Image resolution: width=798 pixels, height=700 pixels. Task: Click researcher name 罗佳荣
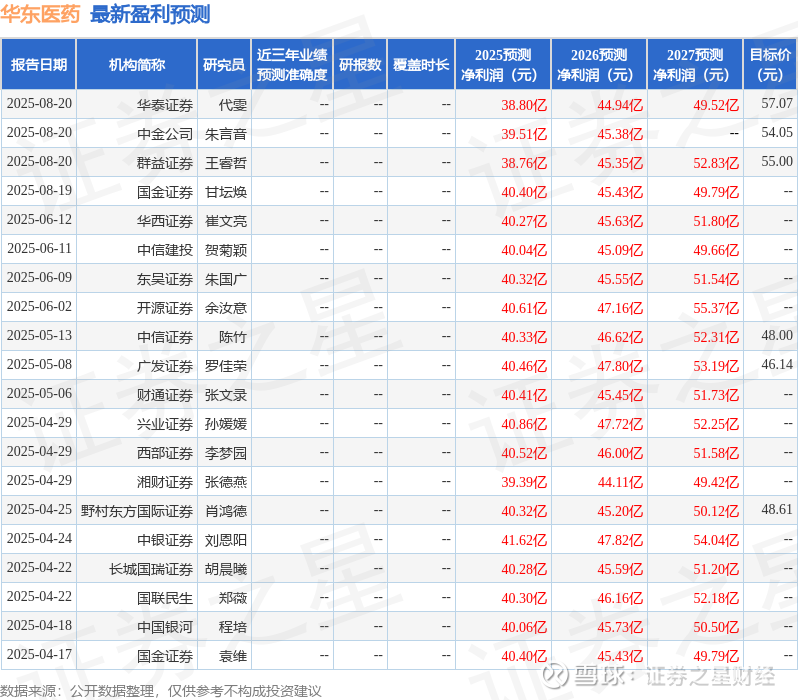click(x=226, y=367)
